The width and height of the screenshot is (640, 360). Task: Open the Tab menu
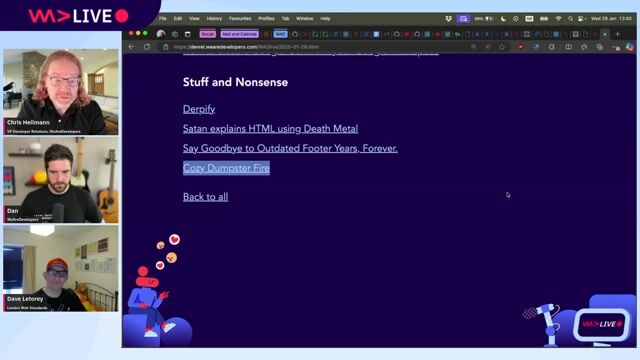pyautogui.click(x=285, y=19)
